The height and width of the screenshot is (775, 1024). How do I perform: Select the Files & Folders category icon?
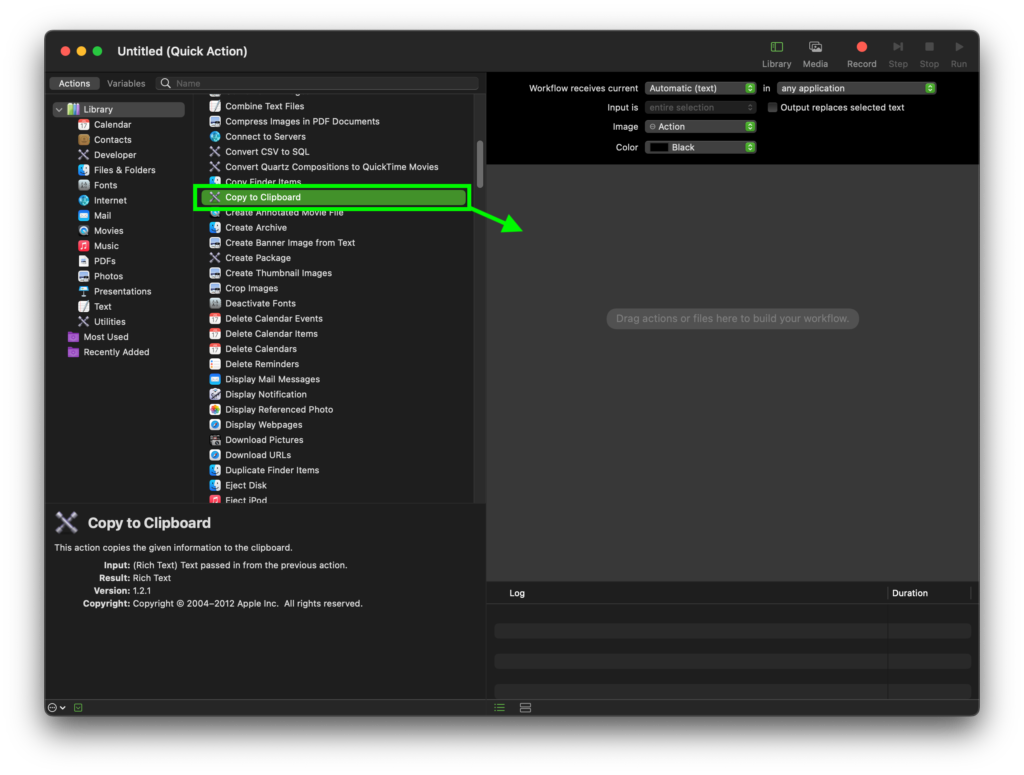coord(84,170)
